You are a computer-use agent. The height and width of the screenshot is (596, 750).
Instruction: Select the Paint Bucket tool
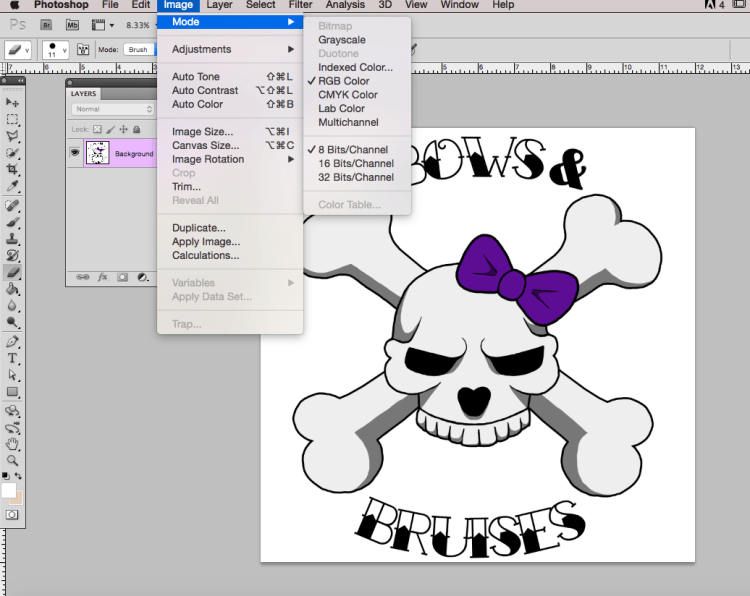tap(12, 289)
